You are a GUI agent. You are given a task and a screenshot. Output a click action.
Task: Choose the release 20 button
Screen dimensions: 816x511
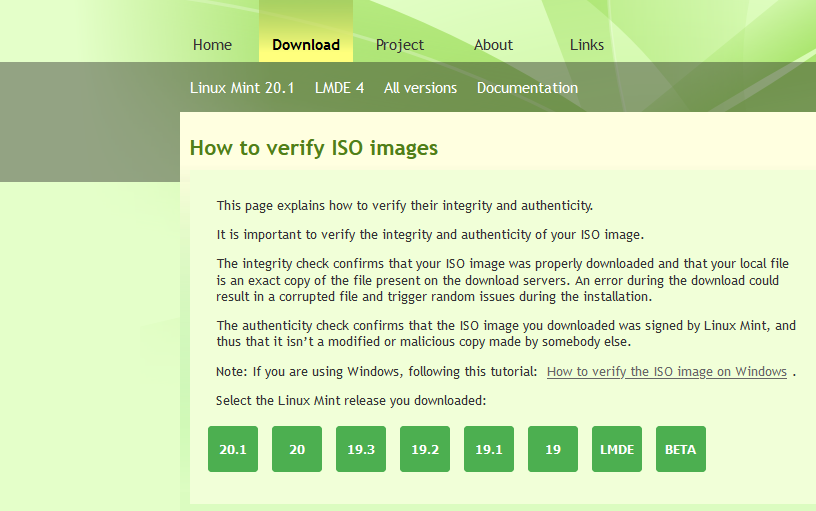click(297, 449)
